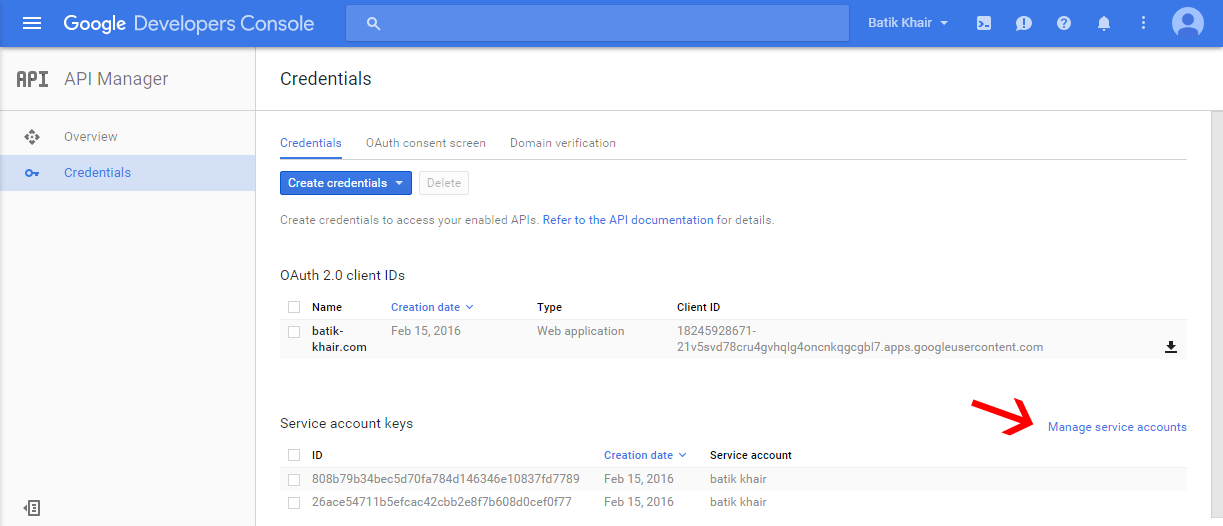Tick checkbox for key 808b79b34bec5d70fa784d146346e10837fd7789

pos(294,479)
